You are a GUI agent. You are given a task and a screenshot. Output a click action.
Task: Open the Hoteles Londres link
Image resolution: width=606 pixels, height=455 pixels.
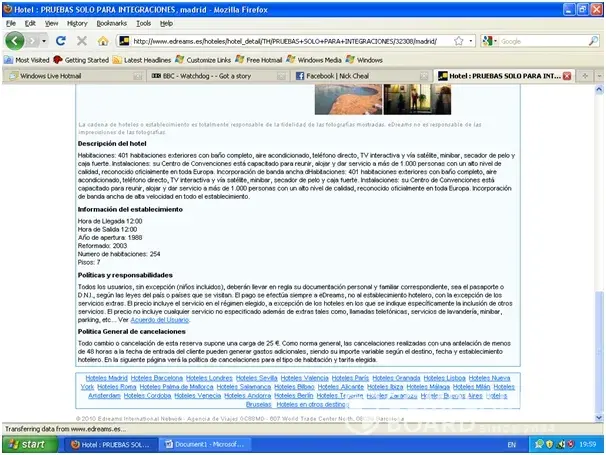click(209, 378)
